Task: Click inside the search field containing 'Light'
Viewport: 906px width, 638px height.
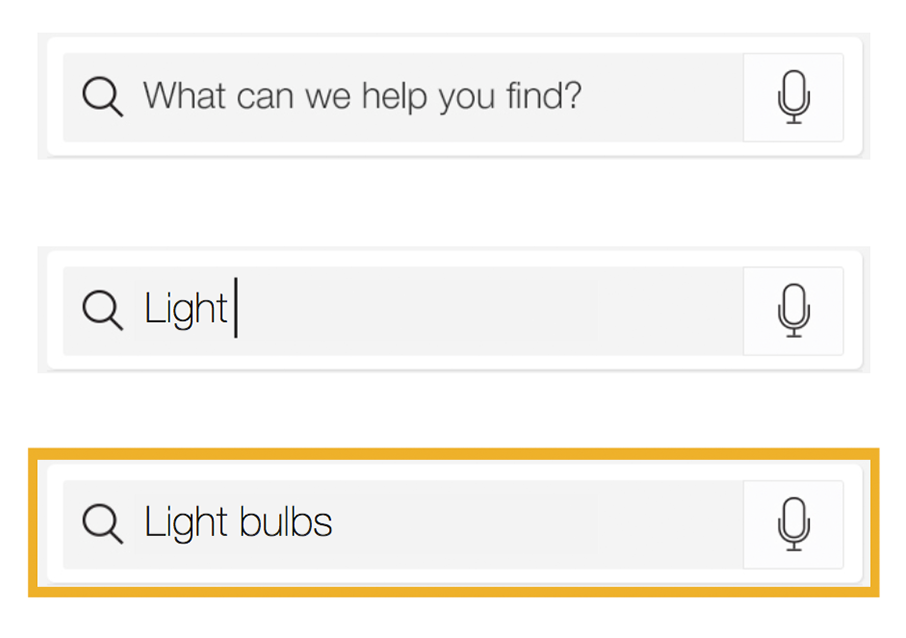Action: click(x=403, y=311)
